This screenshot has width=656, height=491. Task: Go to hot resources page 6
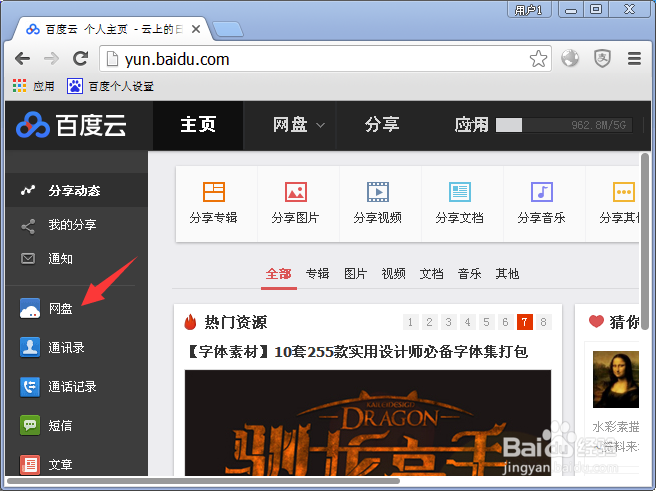505,322
